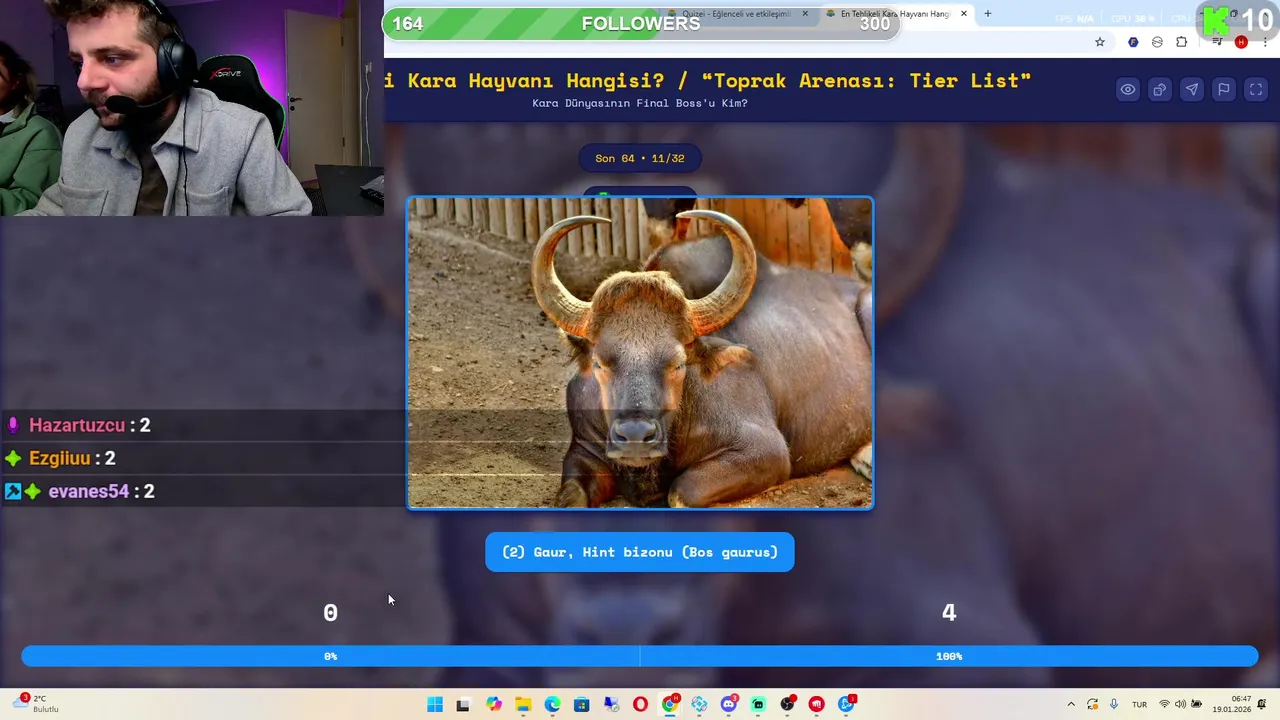Open Opera browser from the taskbar
Screen dimensions: 1280x720
click(640, 705)
